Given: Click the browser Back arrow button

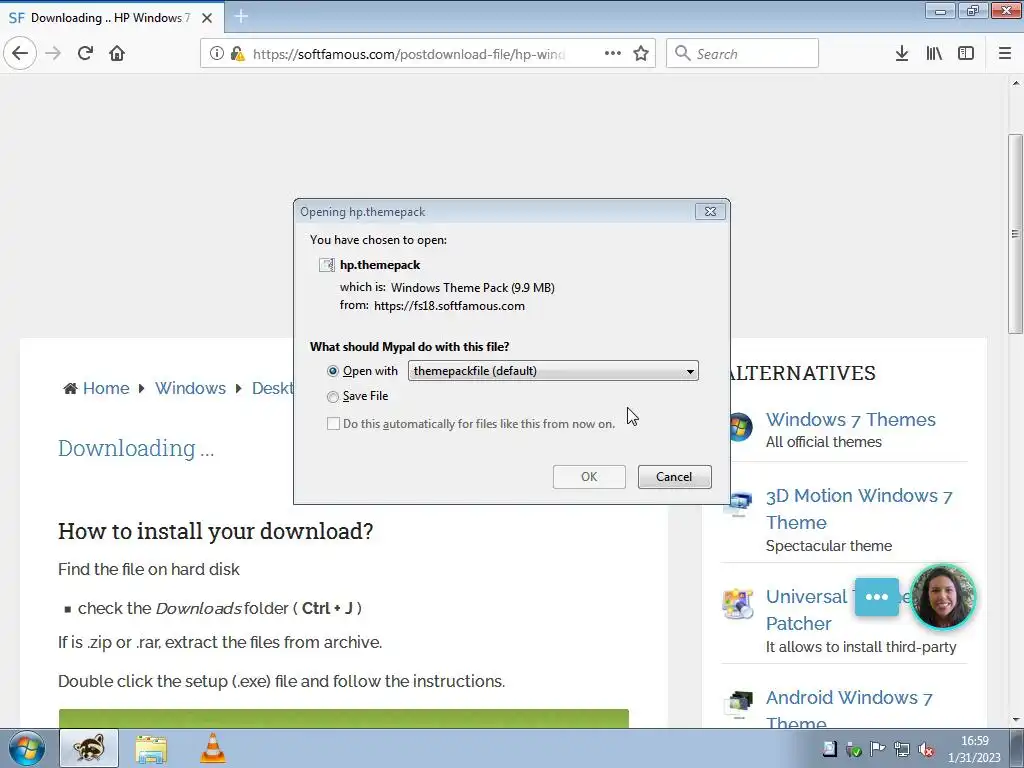Looking at the screenshot, I should [20, 53].
